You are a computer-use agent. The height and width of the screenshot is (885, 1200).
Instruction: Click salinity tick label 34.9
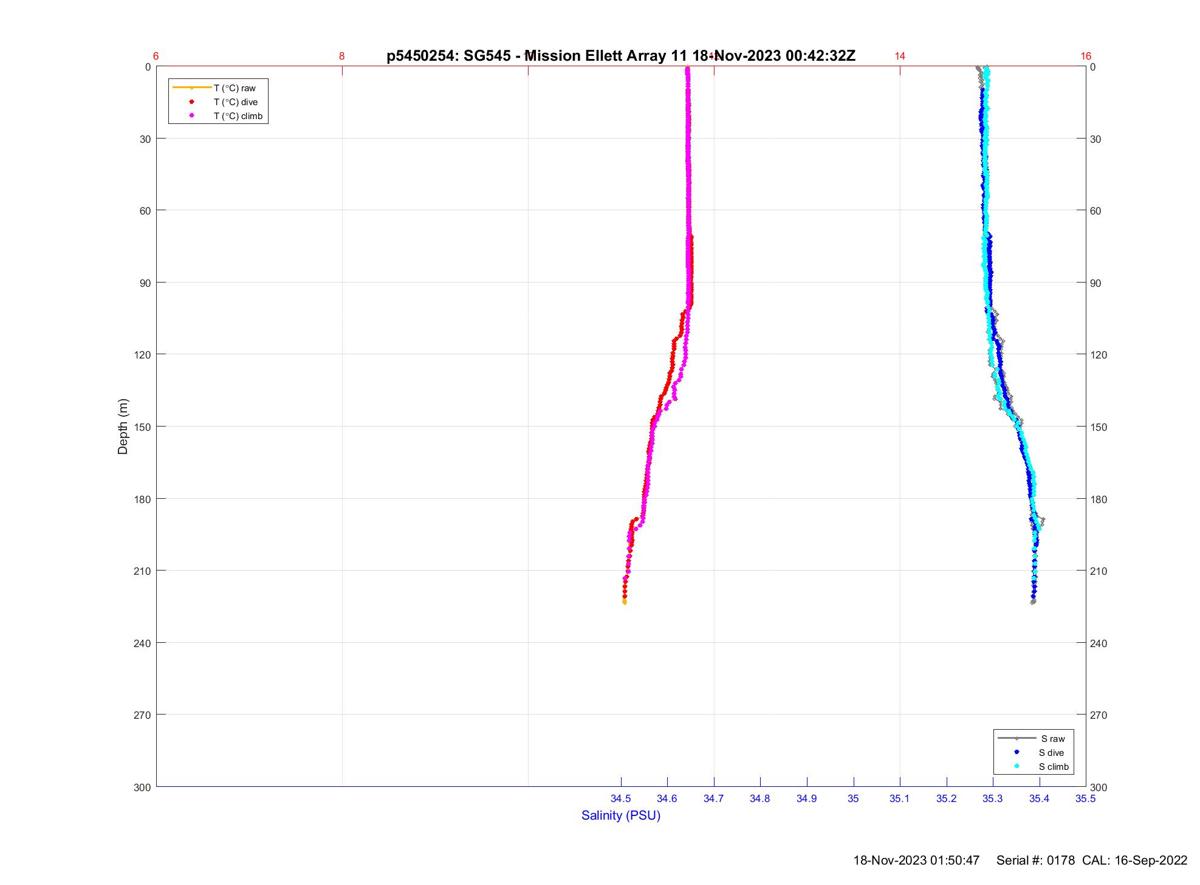pos(807,799)
